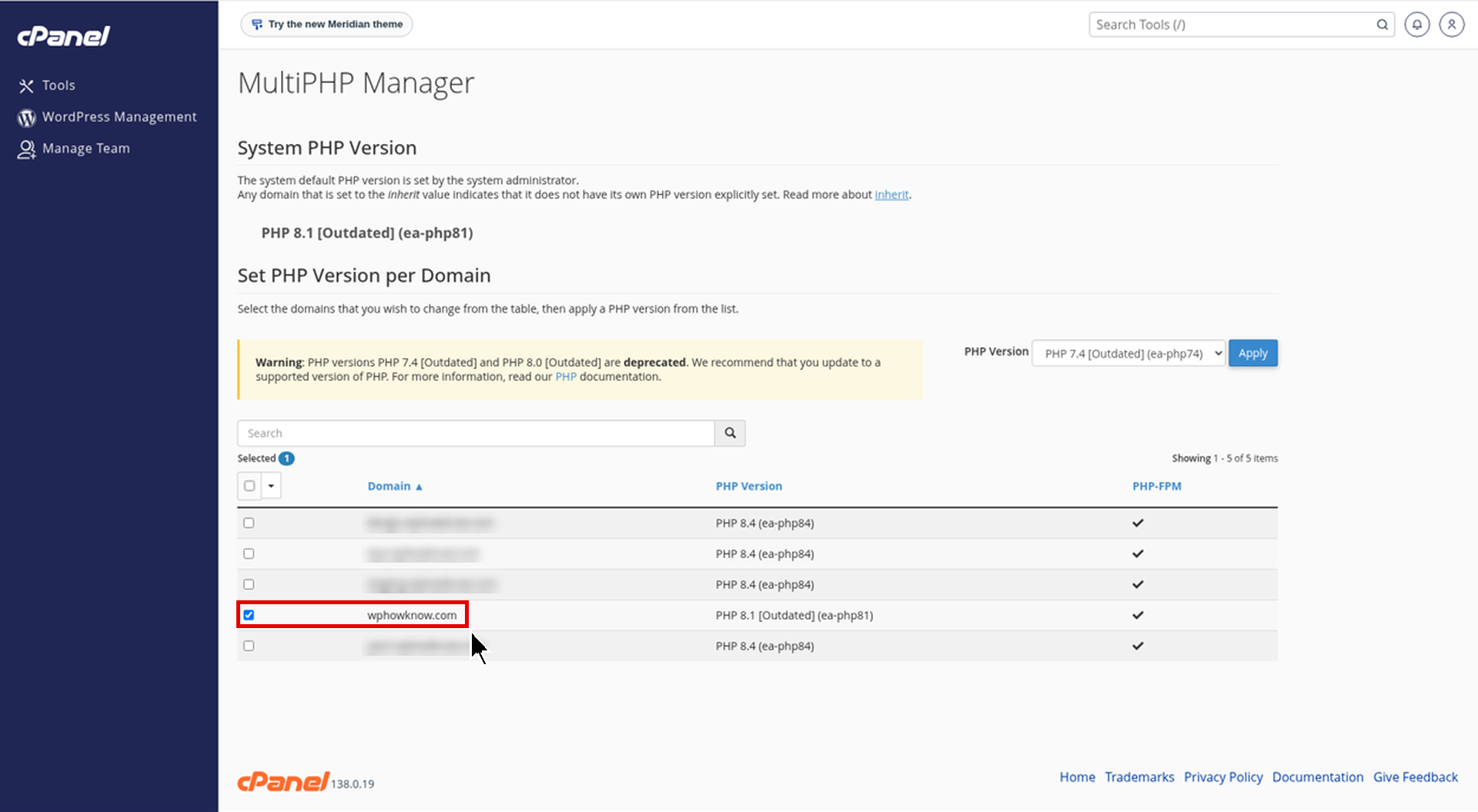
Task: Open the Home footer link
Action: pos(1077,777)
